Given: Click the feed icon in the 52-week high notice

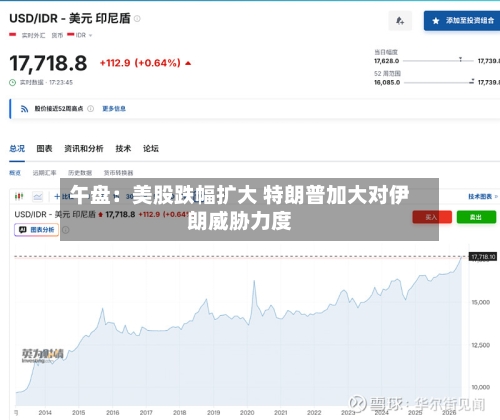Looking at the screenshot, I should pos(24,109).
